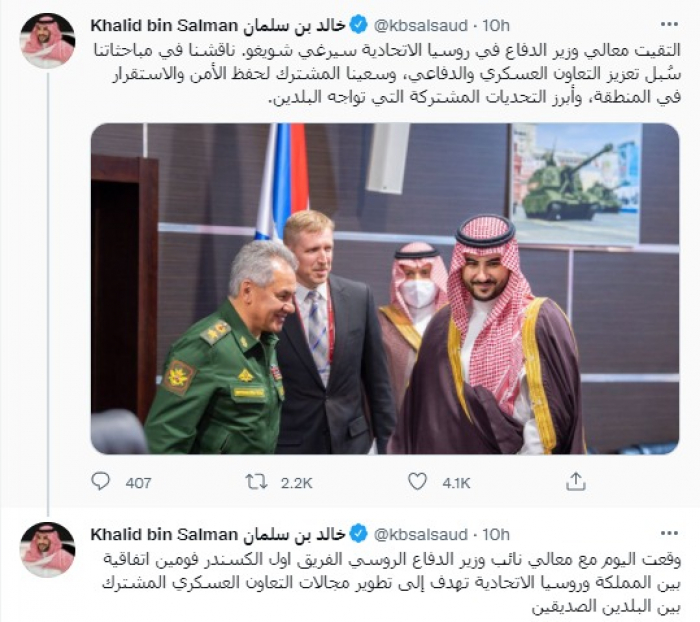
Task: Retweet the tweet with the photo
Action: pos(257,482)
